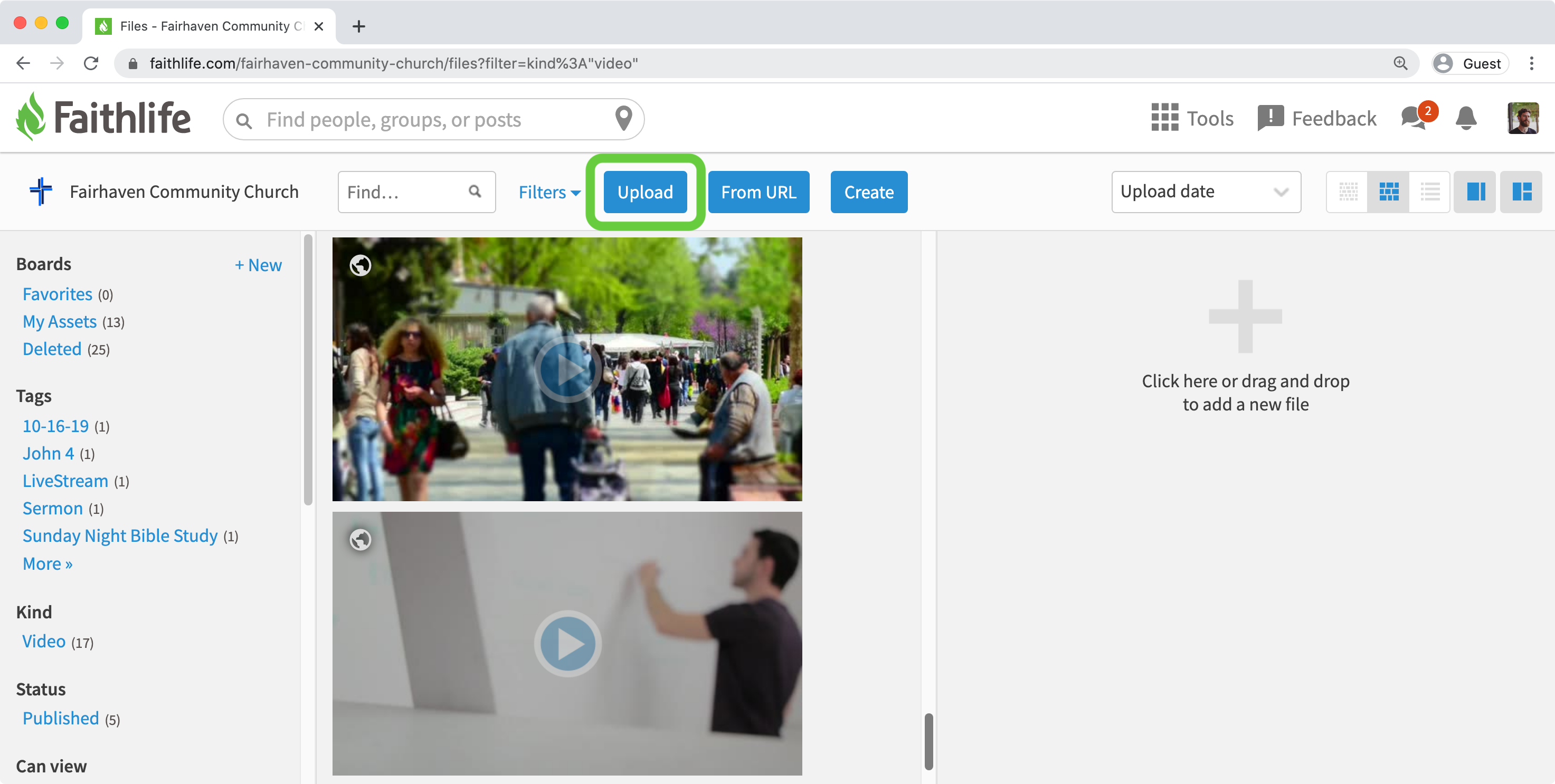Viewport: 1555px width, 784px height.
Task: Open the notifications bell
Action: tap(1466, 118)
